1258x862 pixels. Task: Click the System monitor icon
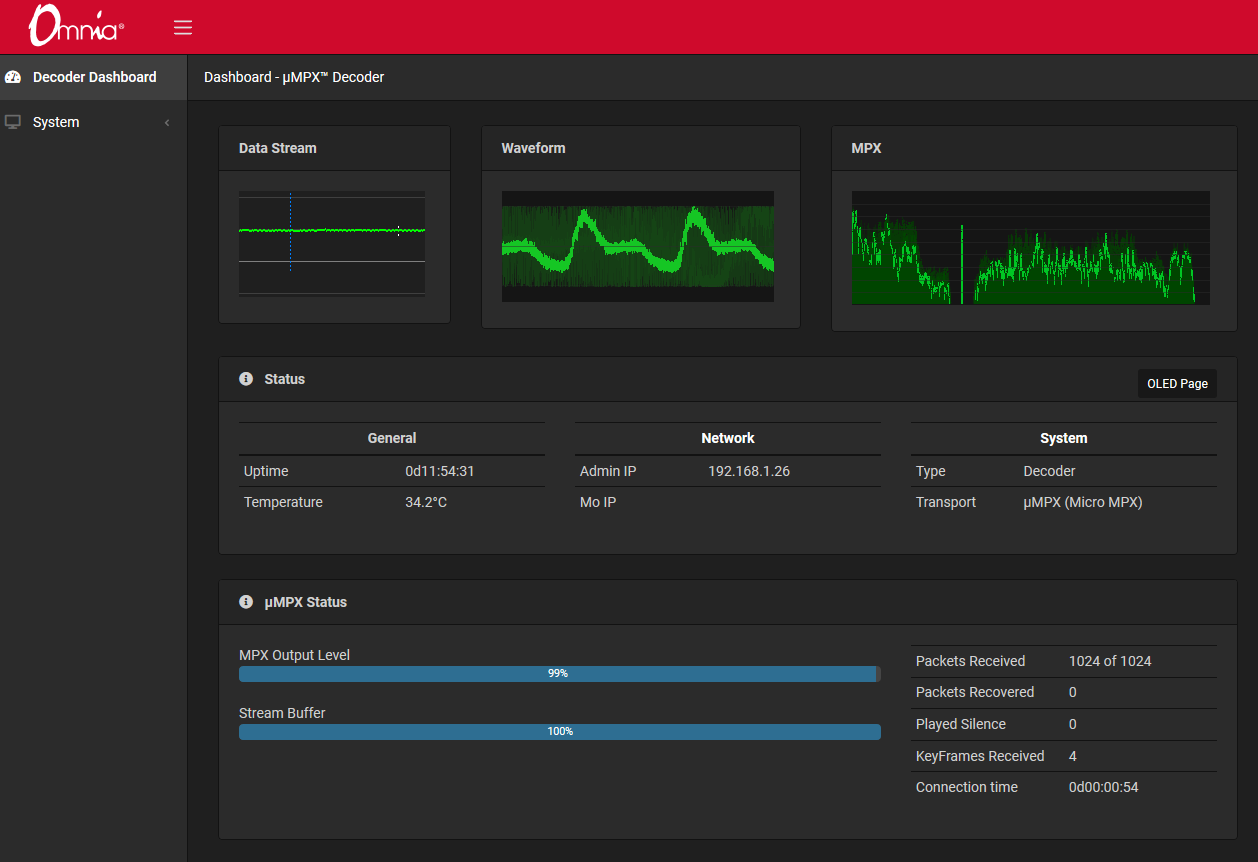[x=13, y=122]
